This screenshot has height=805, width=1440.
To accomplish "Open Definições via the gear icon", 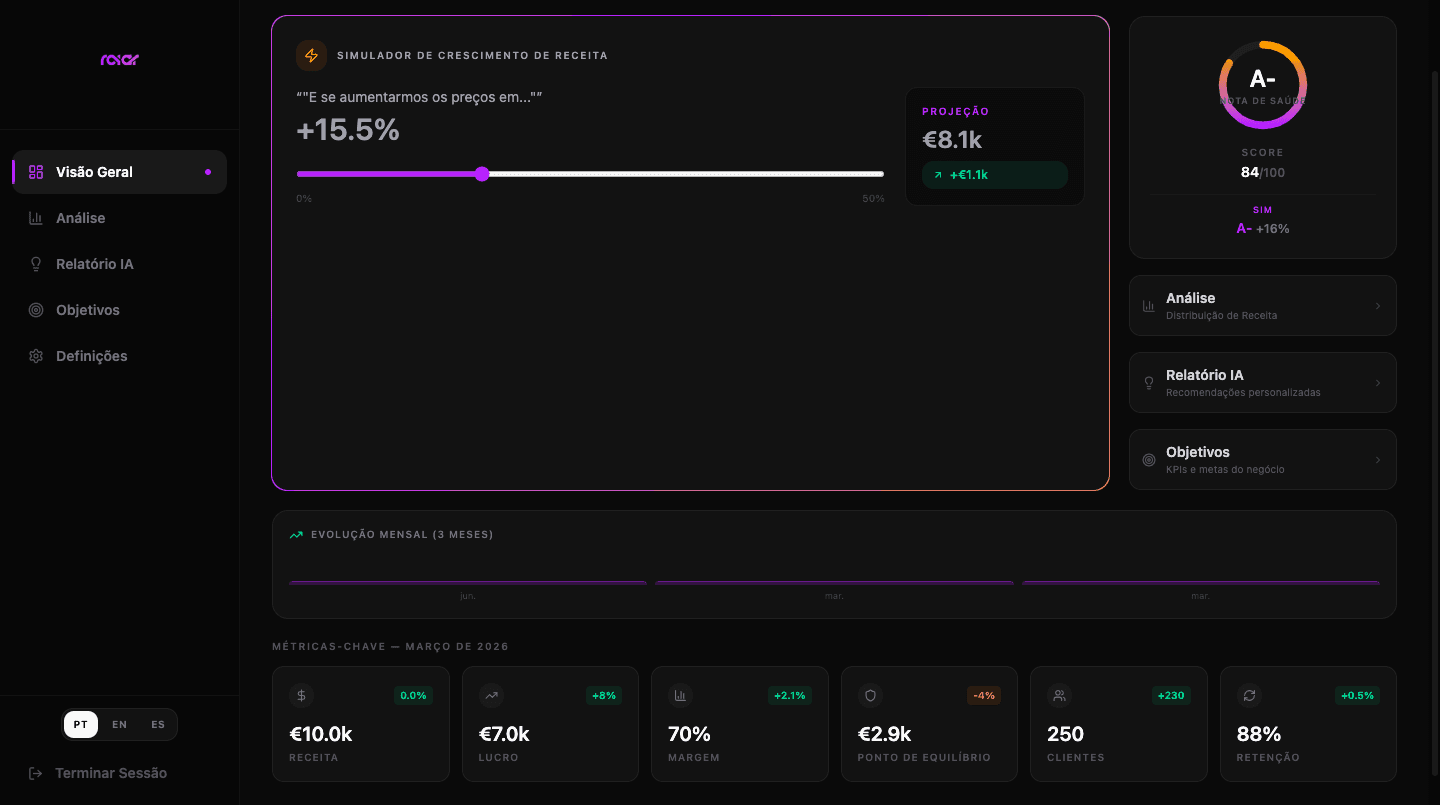I will pyautogui.click(x=35, y=356).
